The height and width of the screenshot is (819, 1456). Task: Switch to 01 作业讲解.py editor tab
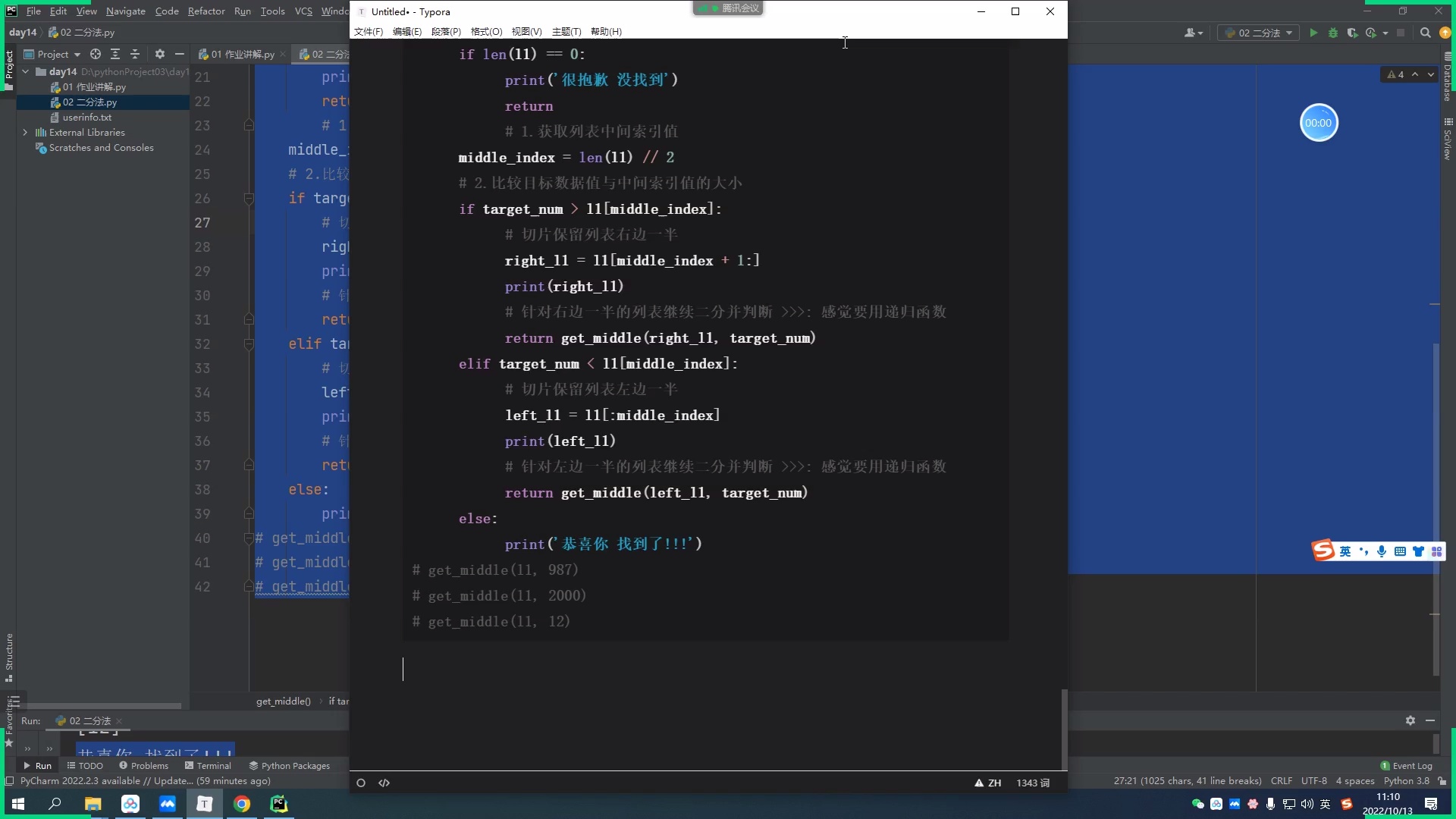click(241, 54)
